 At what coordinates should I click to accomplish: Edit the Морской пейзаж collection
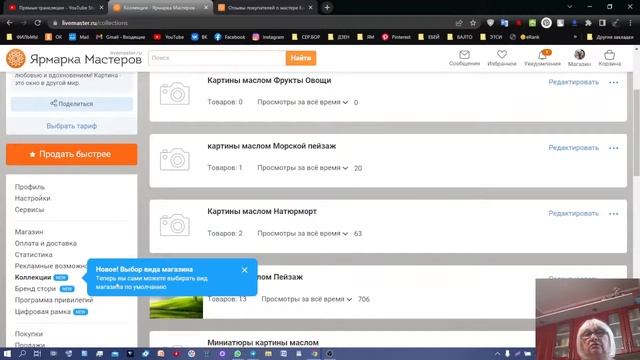tap(573, 148)
